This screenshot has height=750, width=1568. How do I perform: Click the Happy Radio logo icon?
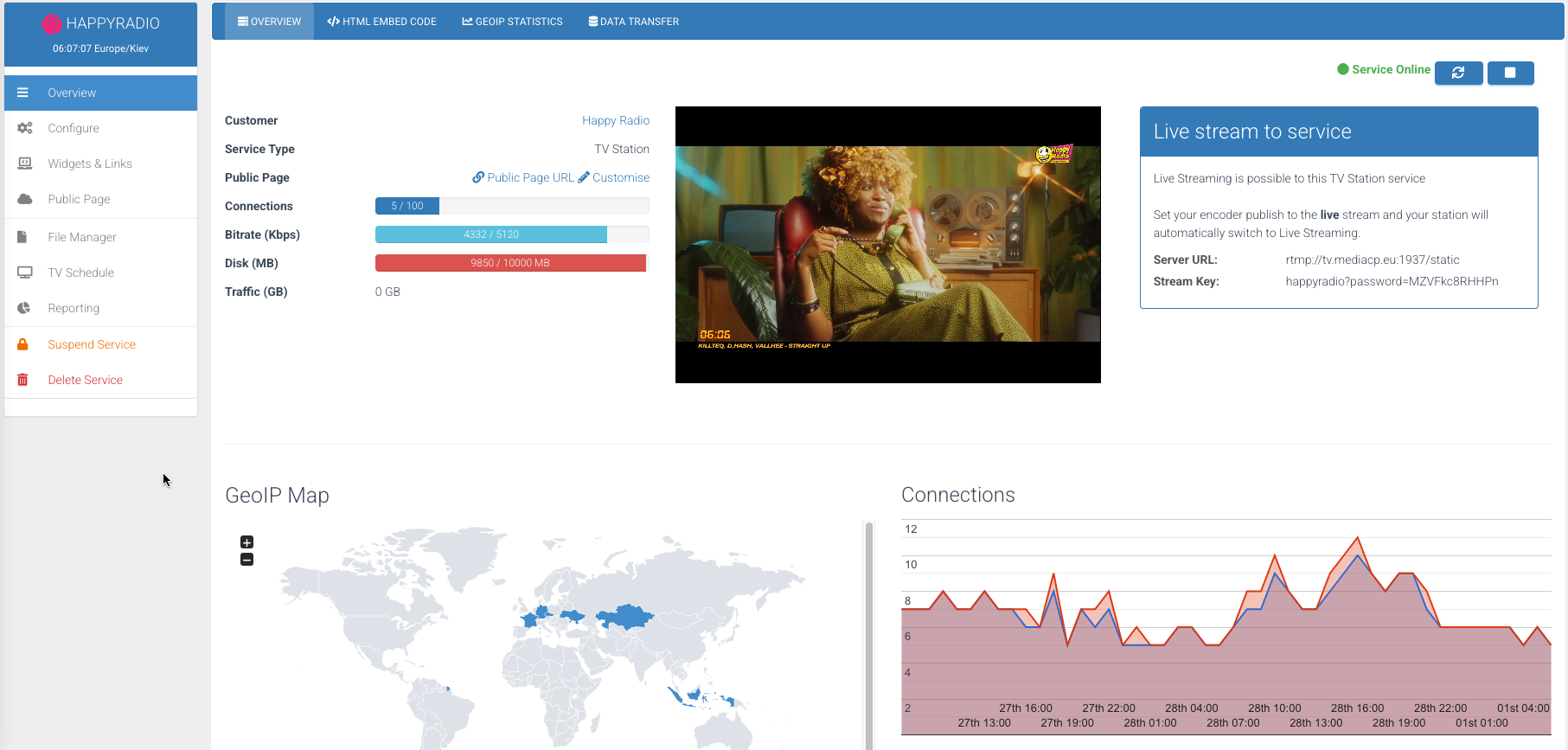(x=52, y=24)
